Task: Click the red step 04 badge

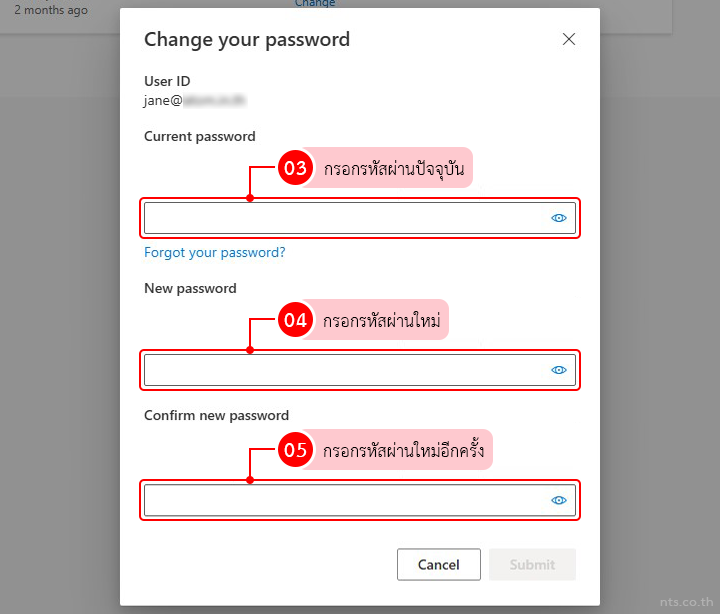Action: click(296, 321)
